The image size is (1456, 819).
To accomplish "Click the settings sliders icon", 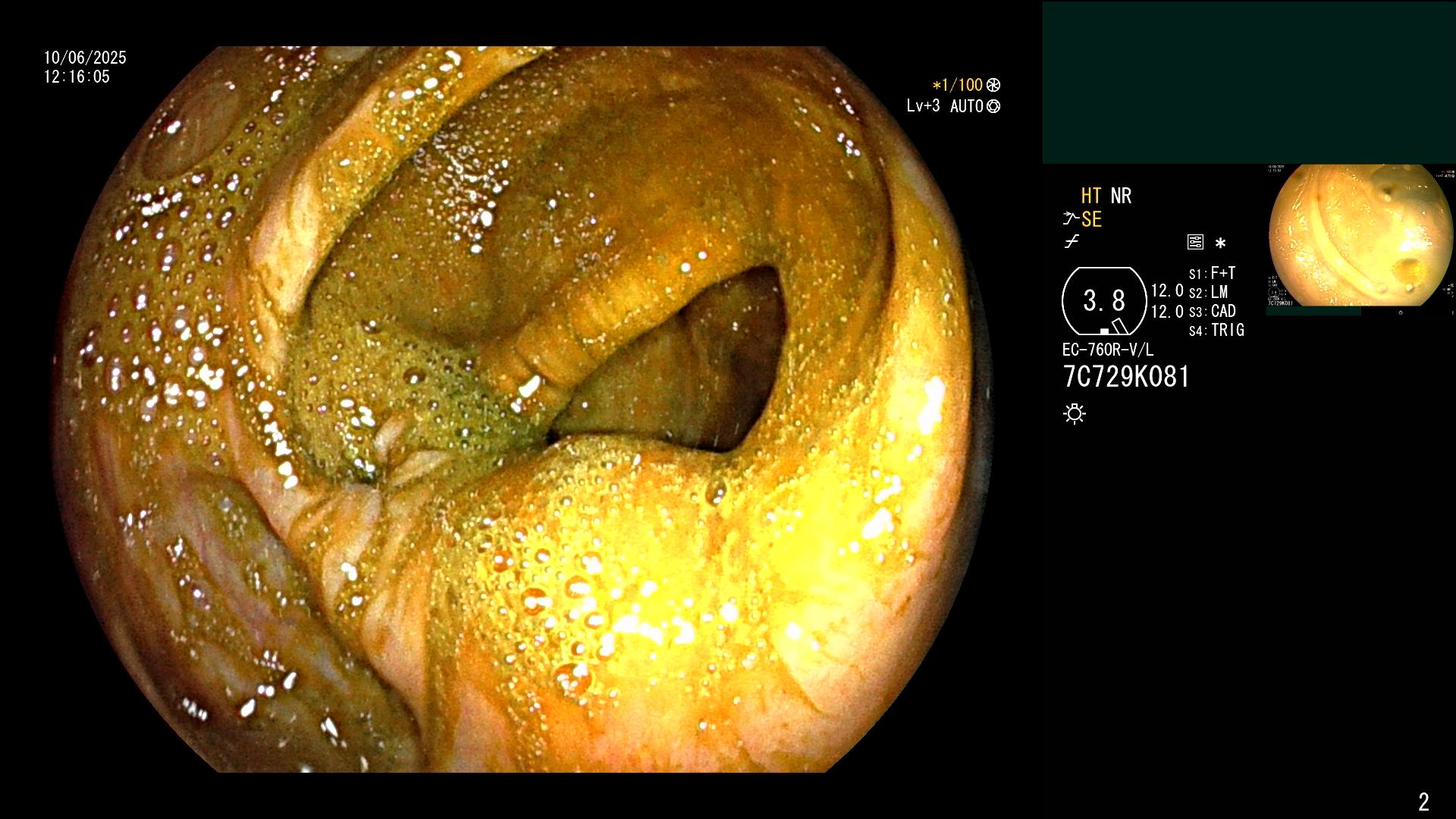I will tap(1195, 243).
